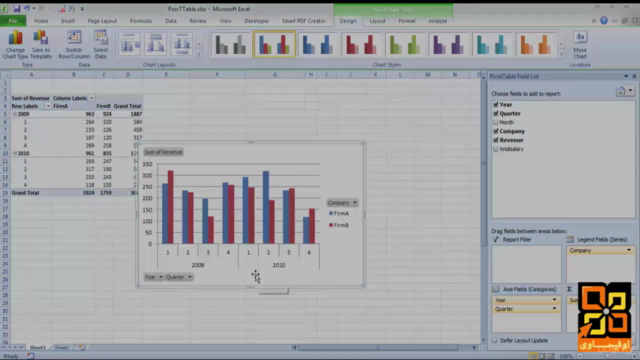Switch Row/Column of chart data

(x=74, y=44)
